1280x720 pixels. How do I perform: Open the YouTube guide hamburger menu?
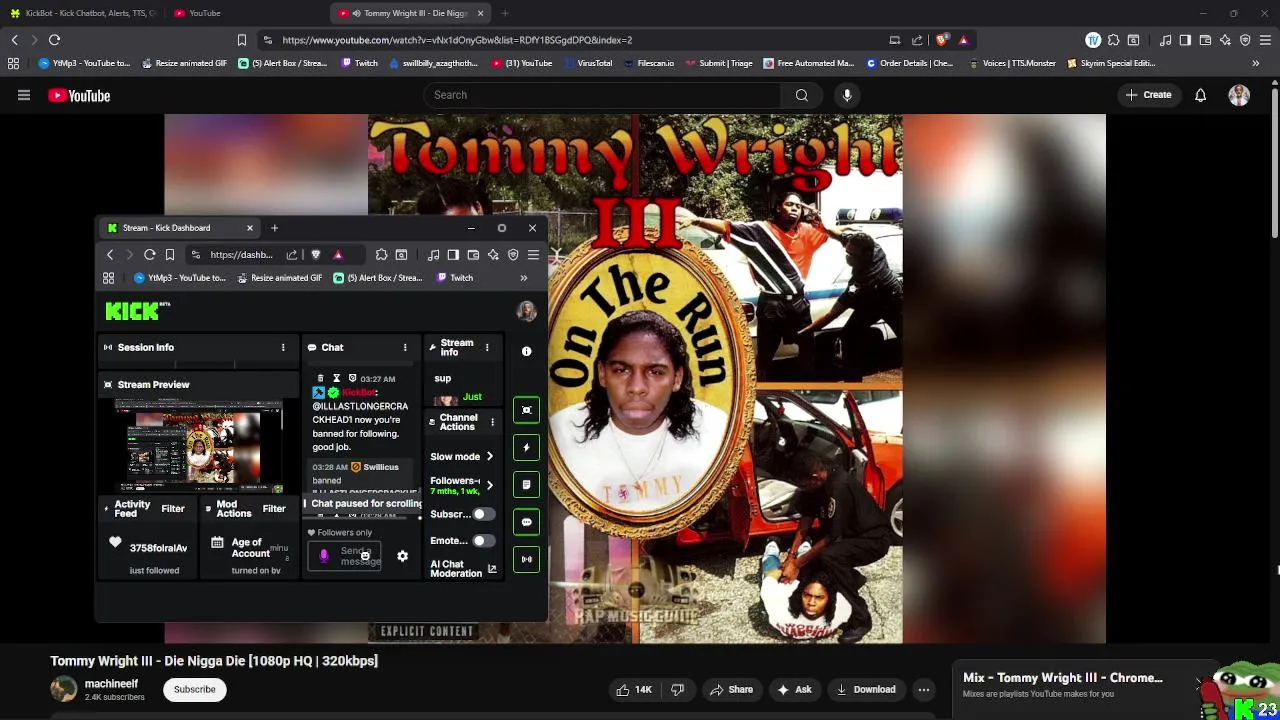[x=24, y=96]
